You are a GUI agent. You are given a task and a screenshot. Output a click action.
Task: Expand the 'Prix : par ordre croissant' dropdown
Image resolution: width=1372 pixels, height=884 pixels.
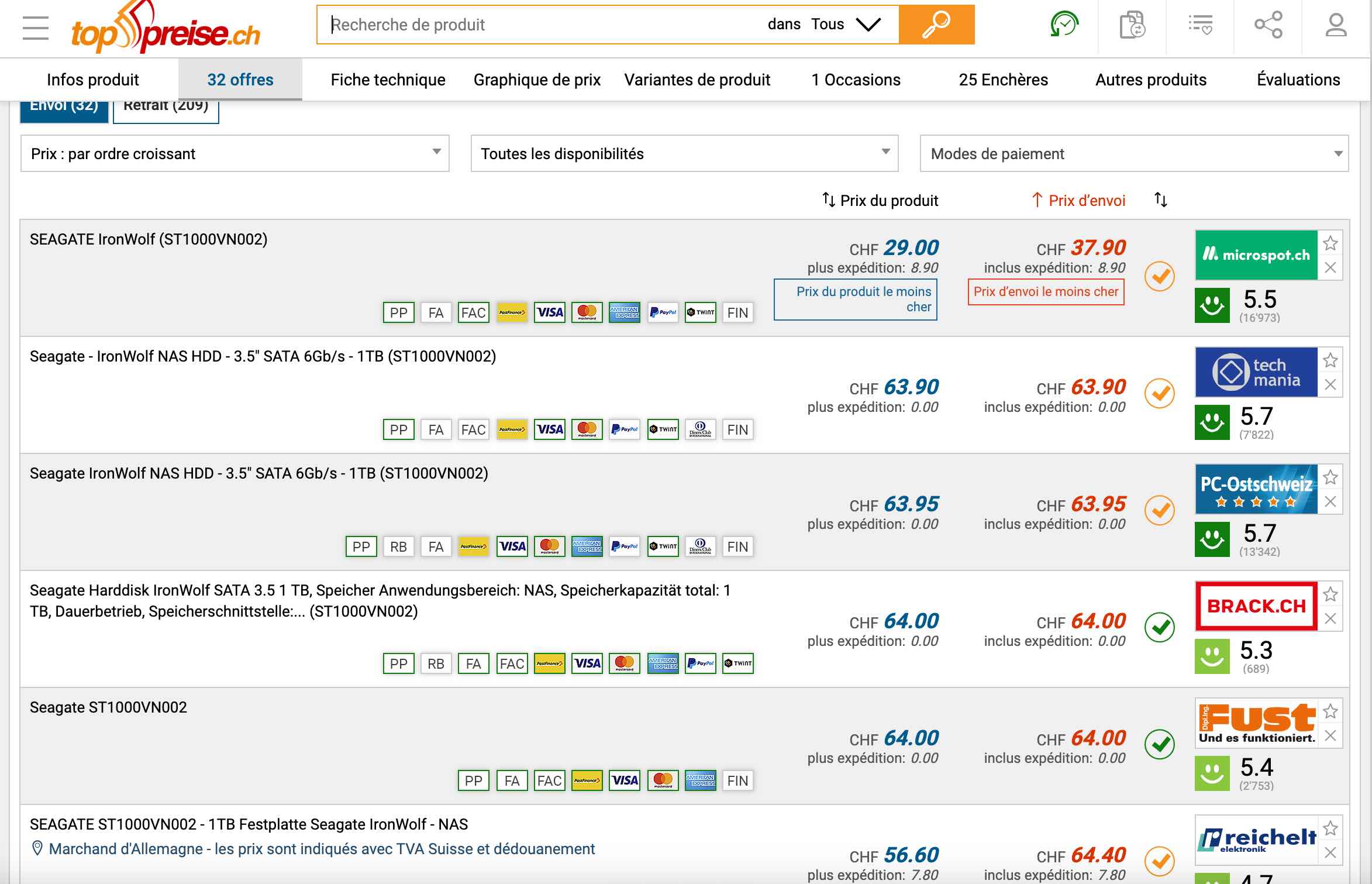tap(235, 153)
